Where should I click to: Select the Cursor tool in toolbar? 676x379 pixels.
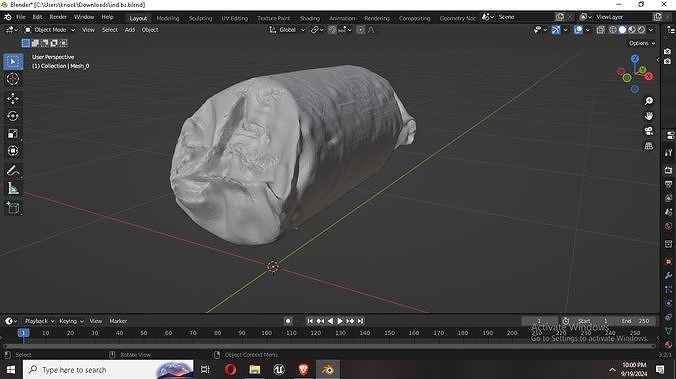13,79
